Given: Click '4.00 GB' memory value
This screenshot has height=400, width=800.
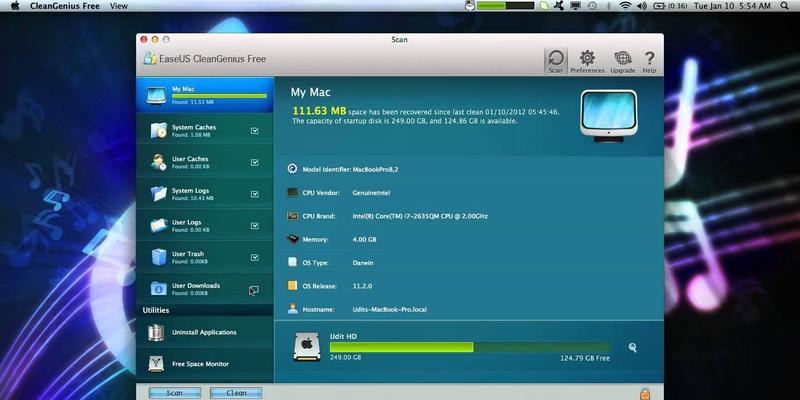Looking at the screenshot, I should (x=364, y=239).
